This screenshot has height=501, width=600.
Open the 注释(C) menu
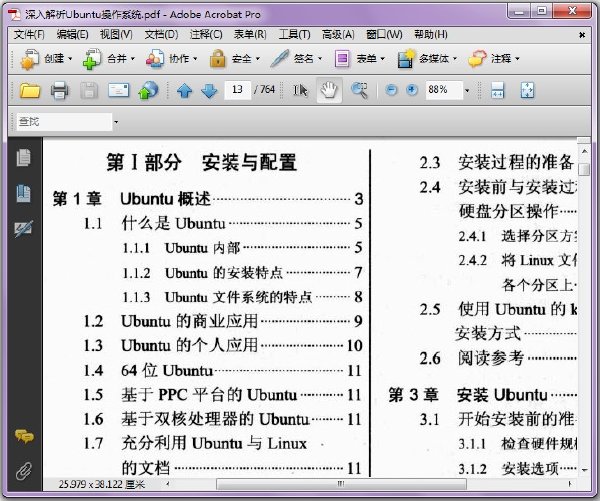[x=206, y=35]
